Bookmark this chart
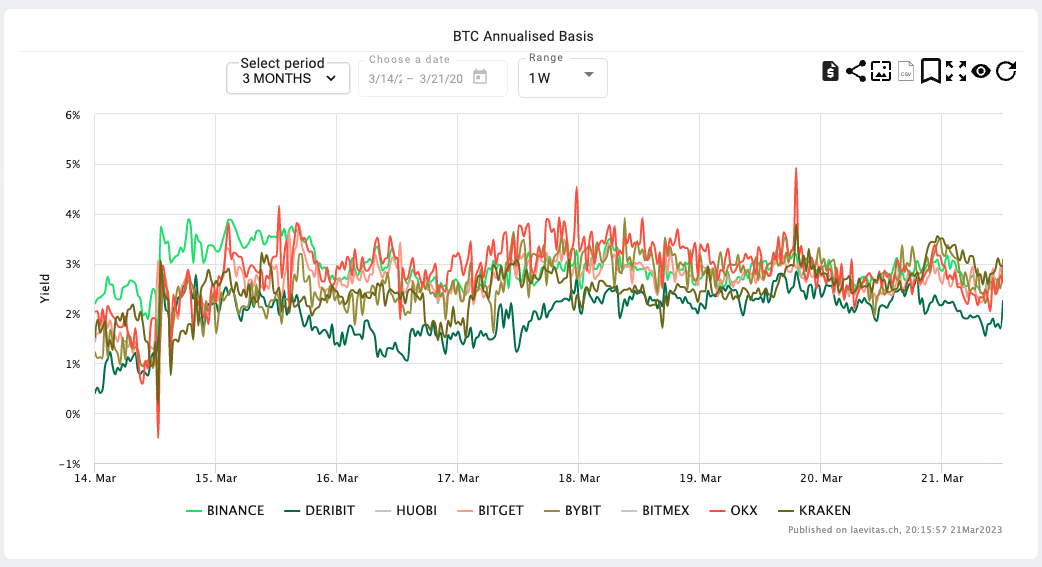1042x567 pixels. click(931, 71)
